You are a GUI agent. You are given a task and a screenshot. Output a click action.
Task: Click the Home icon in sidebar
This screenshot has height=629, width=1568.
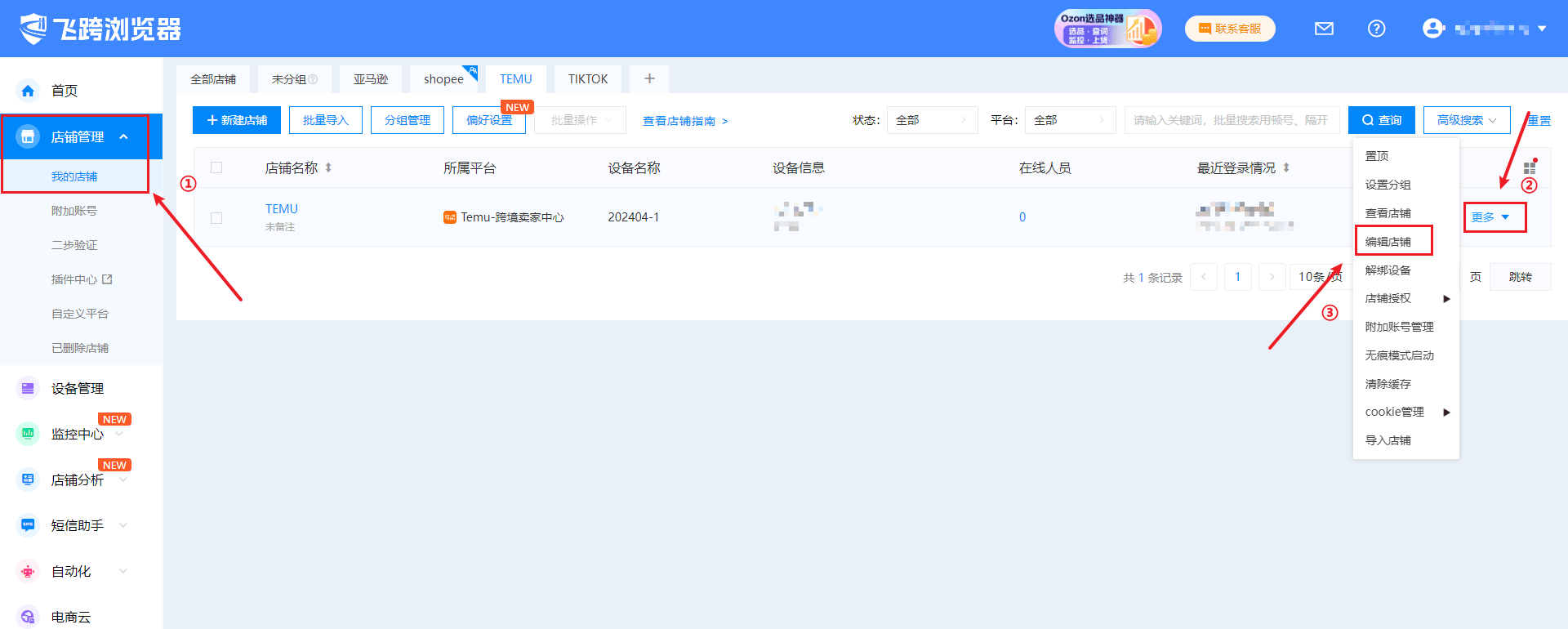[x=29, y=91]
